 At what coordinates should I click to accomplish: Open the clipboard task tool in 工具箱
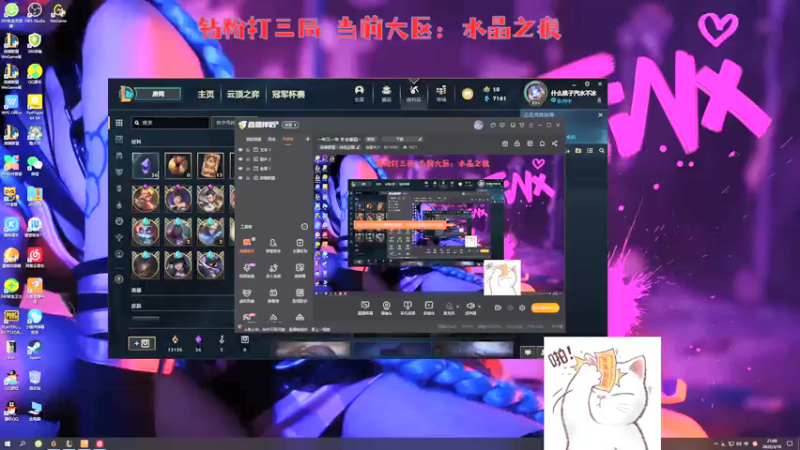coord(299,243)
